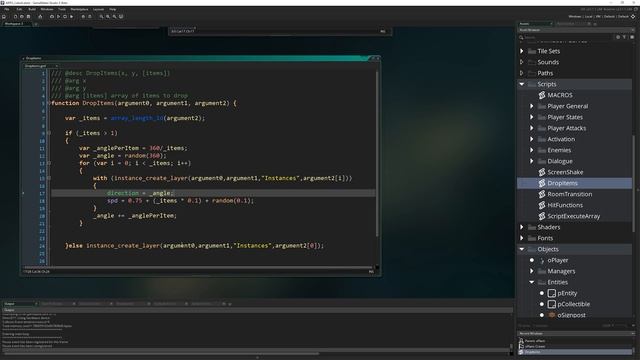
Task: Click the output panel horizontal scrollbar
Action: pyautogui.click(x=160, y=354)
